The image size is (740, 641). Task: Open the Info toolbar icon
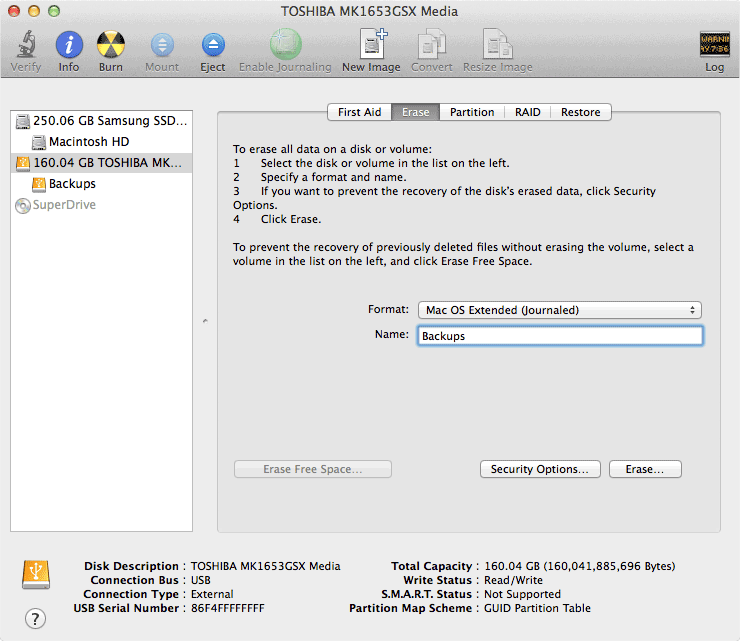pyautogui.click(x=69, y=46)
